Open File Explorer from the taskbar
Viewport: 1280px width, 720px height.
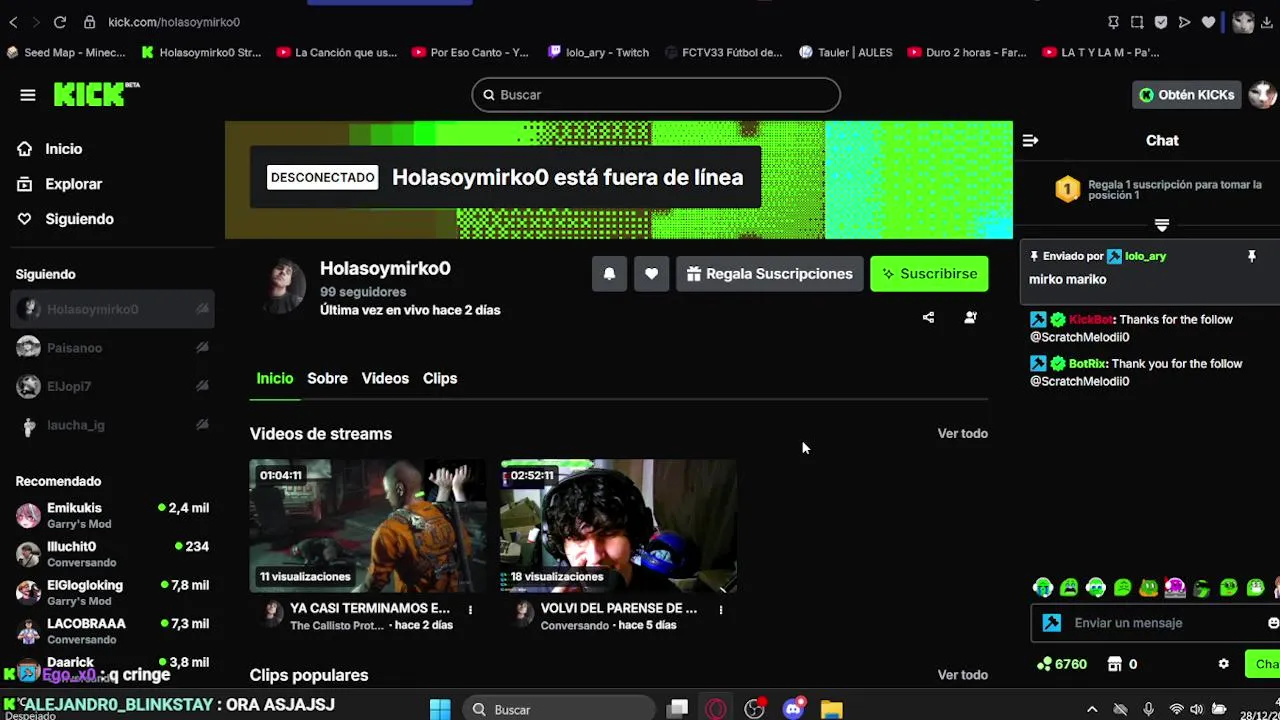(832, 710)
